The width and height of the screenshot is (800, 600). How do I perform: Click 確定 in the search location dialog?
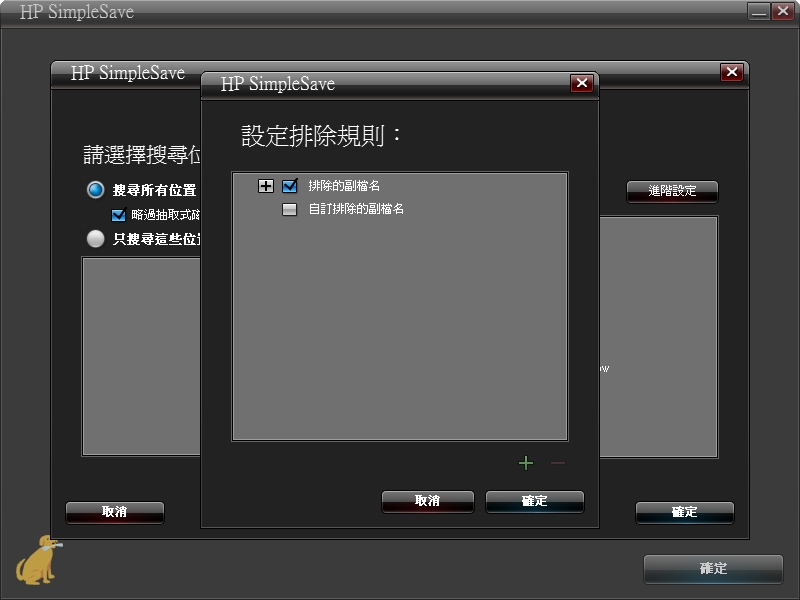tap(685, 512)
